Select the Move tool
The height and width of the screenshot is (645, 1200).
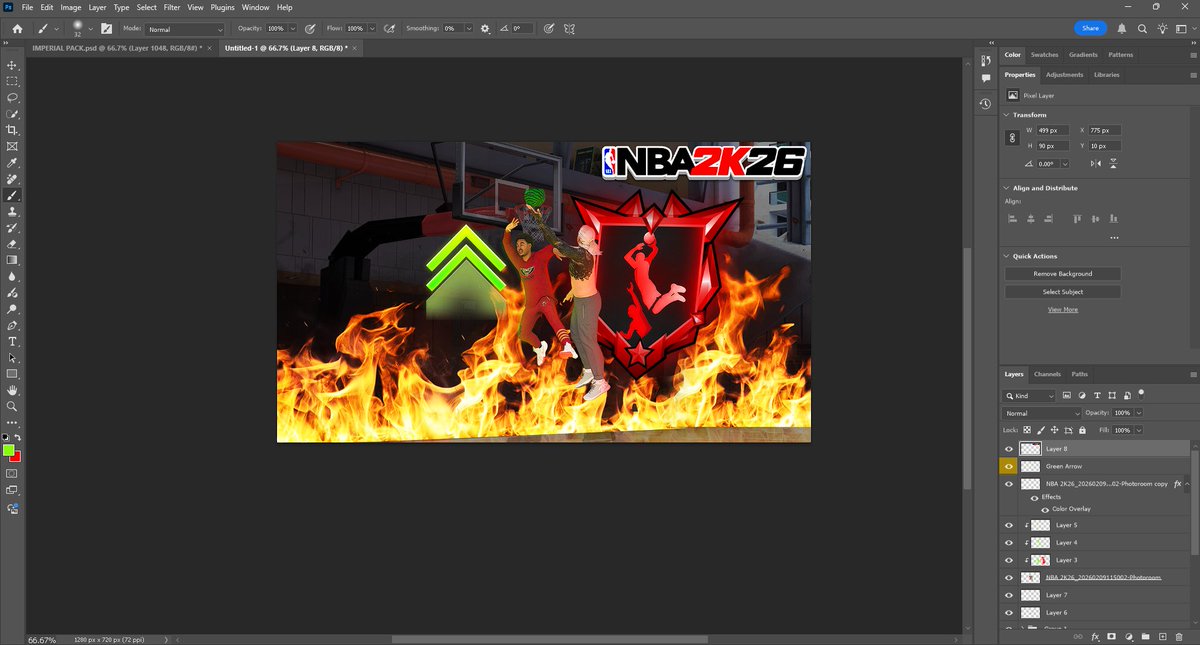coord(12,65)
